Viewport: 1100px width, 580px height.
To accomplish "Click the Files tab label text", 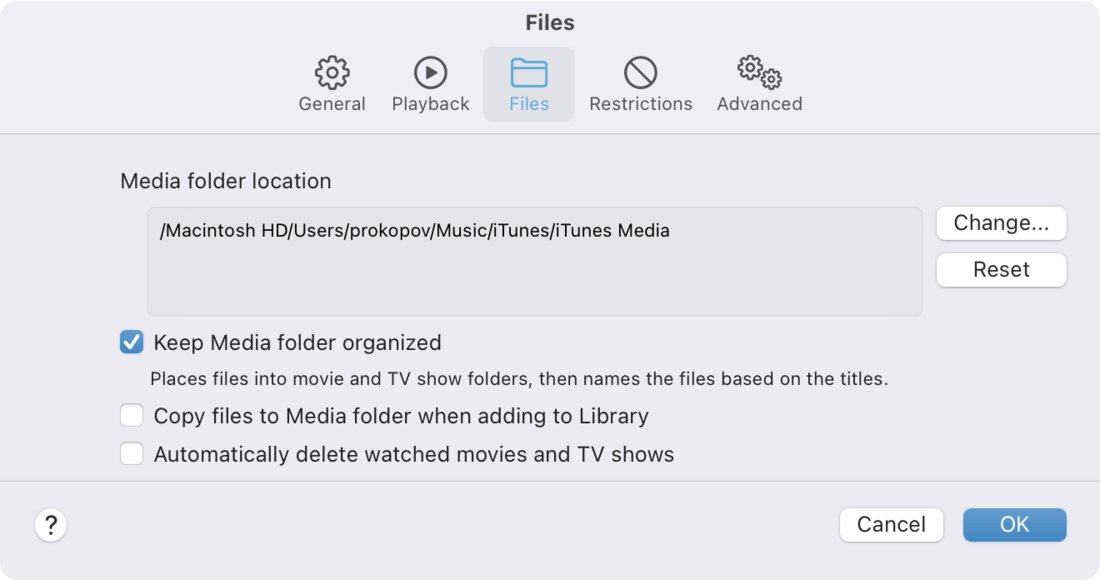I will (x=529, y=104).
